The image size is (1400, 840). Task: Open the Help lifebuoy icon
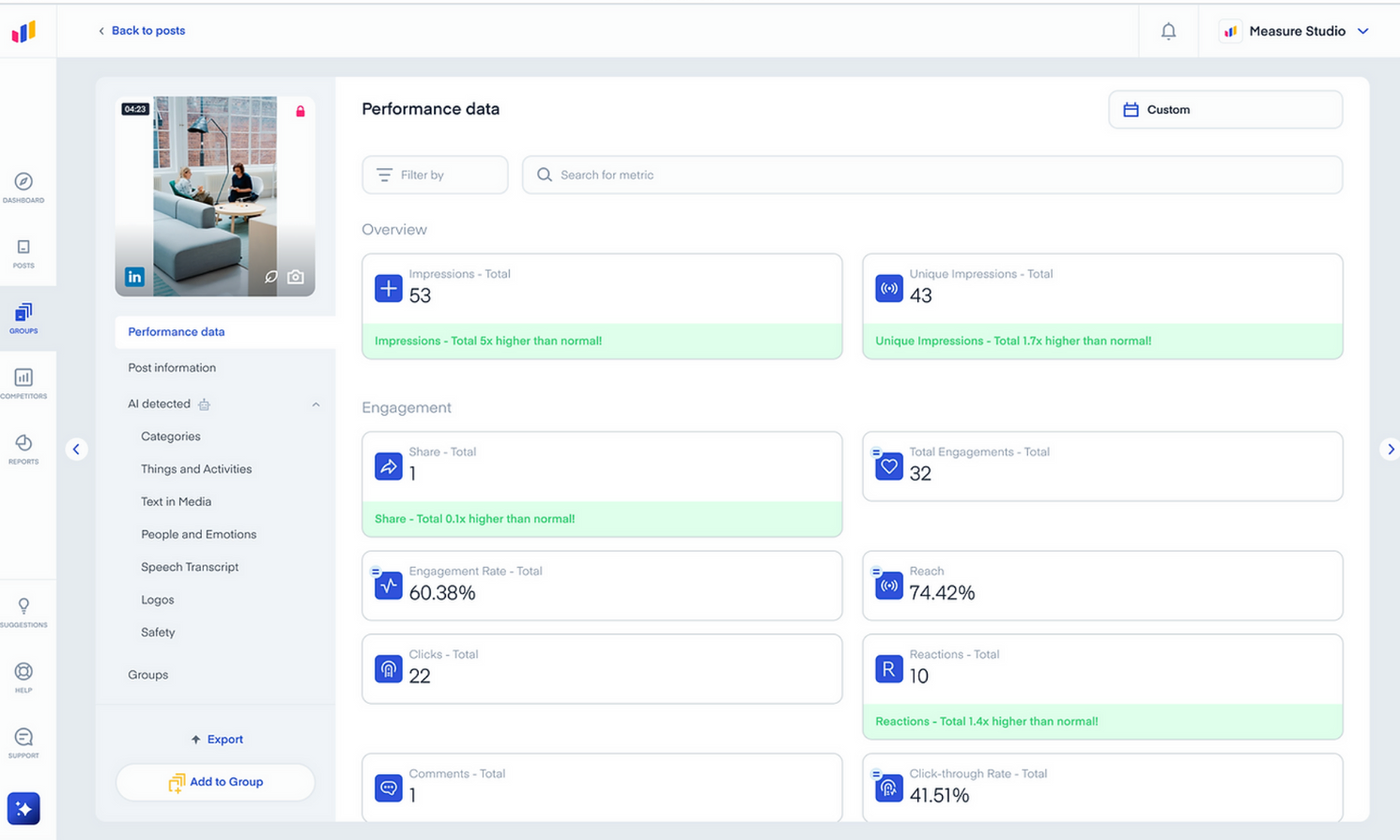(x=24, y=671)
